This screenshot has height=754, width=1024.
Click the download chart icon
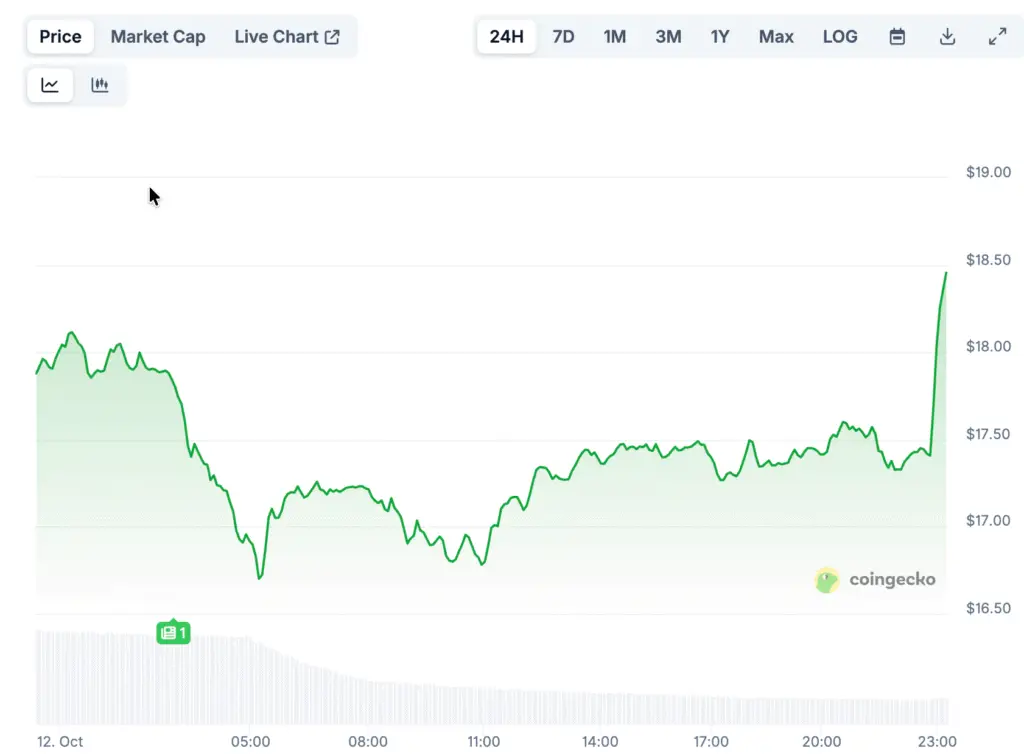(x=947, y=37)
